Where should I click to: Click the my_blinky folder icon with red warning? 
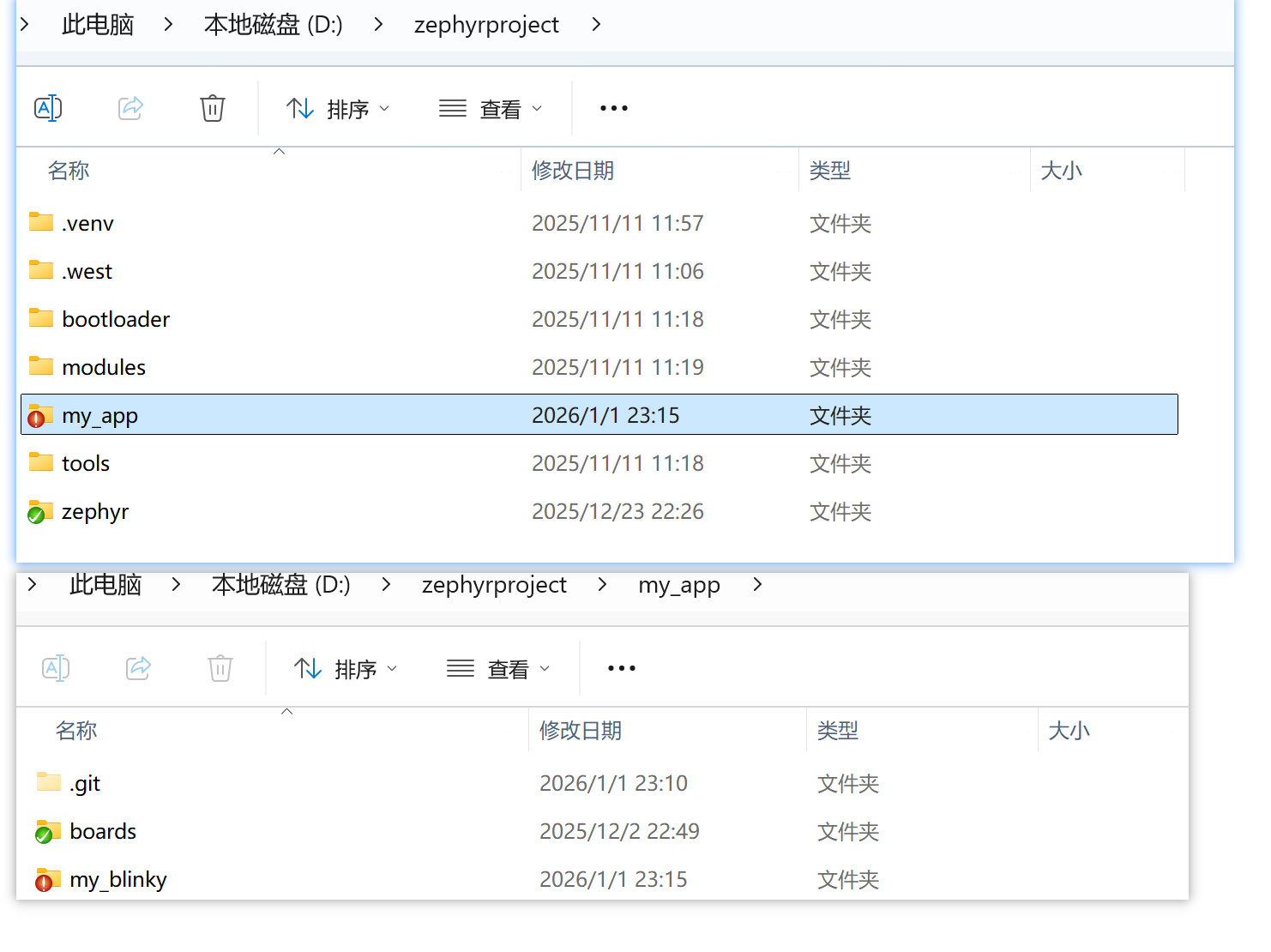coord(47,880)
